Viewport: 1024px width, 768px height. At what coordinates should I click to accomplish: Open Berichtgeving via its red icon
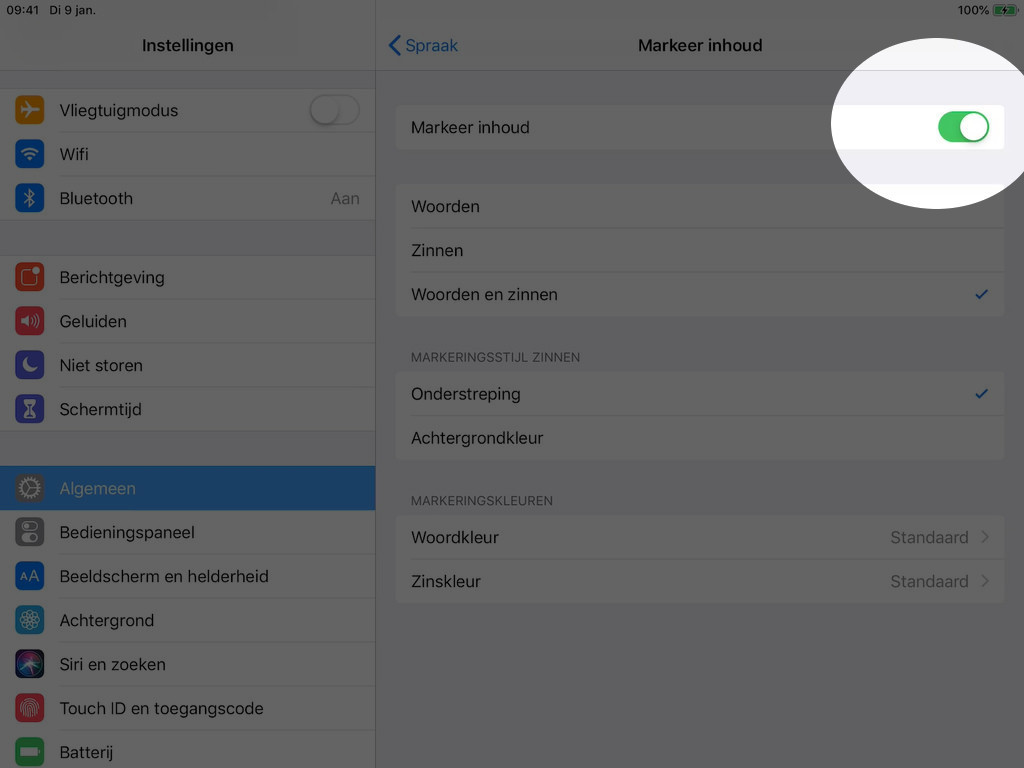[29, 277]
